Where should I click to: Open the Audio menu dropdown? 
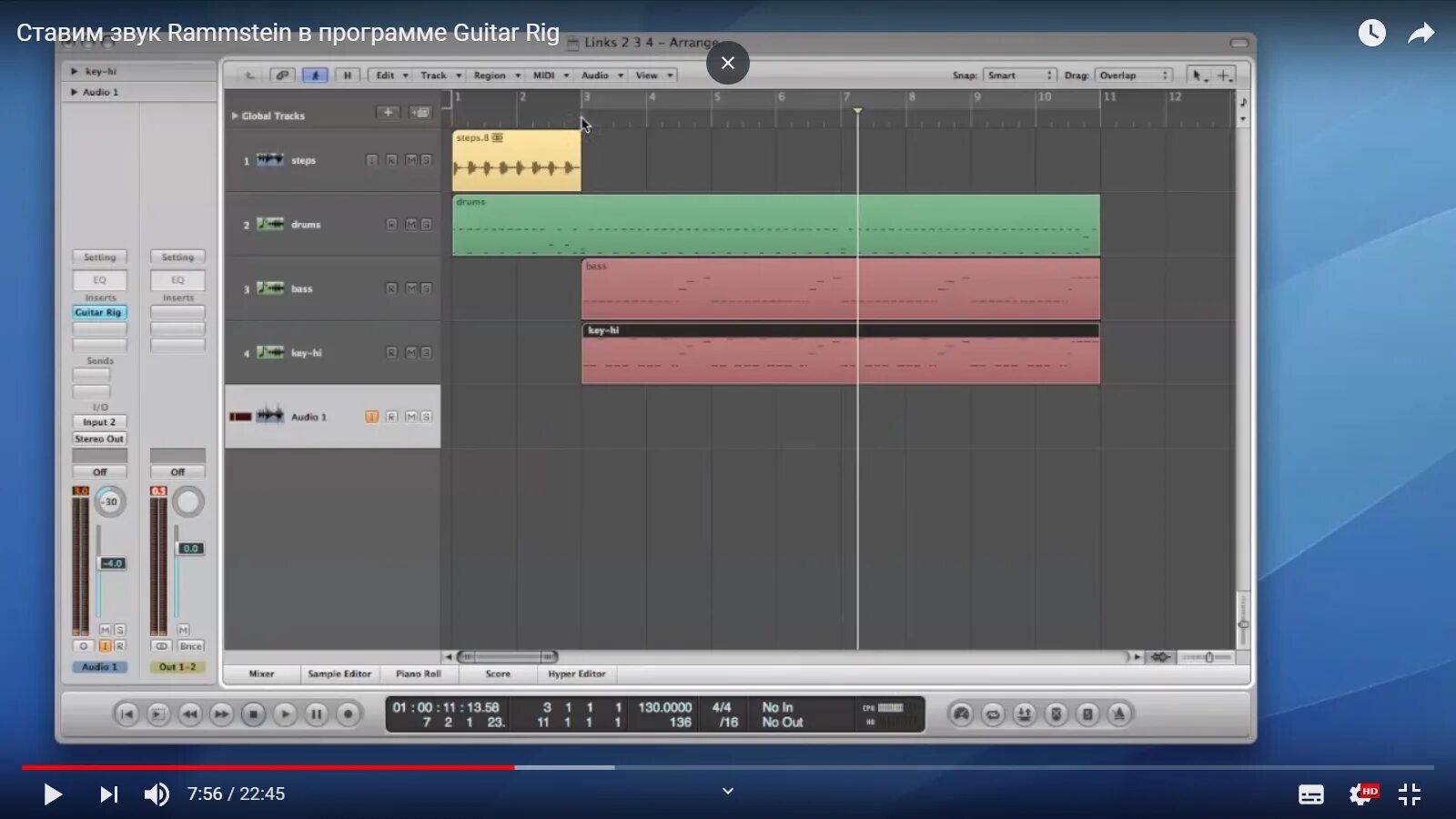[601, 76]
